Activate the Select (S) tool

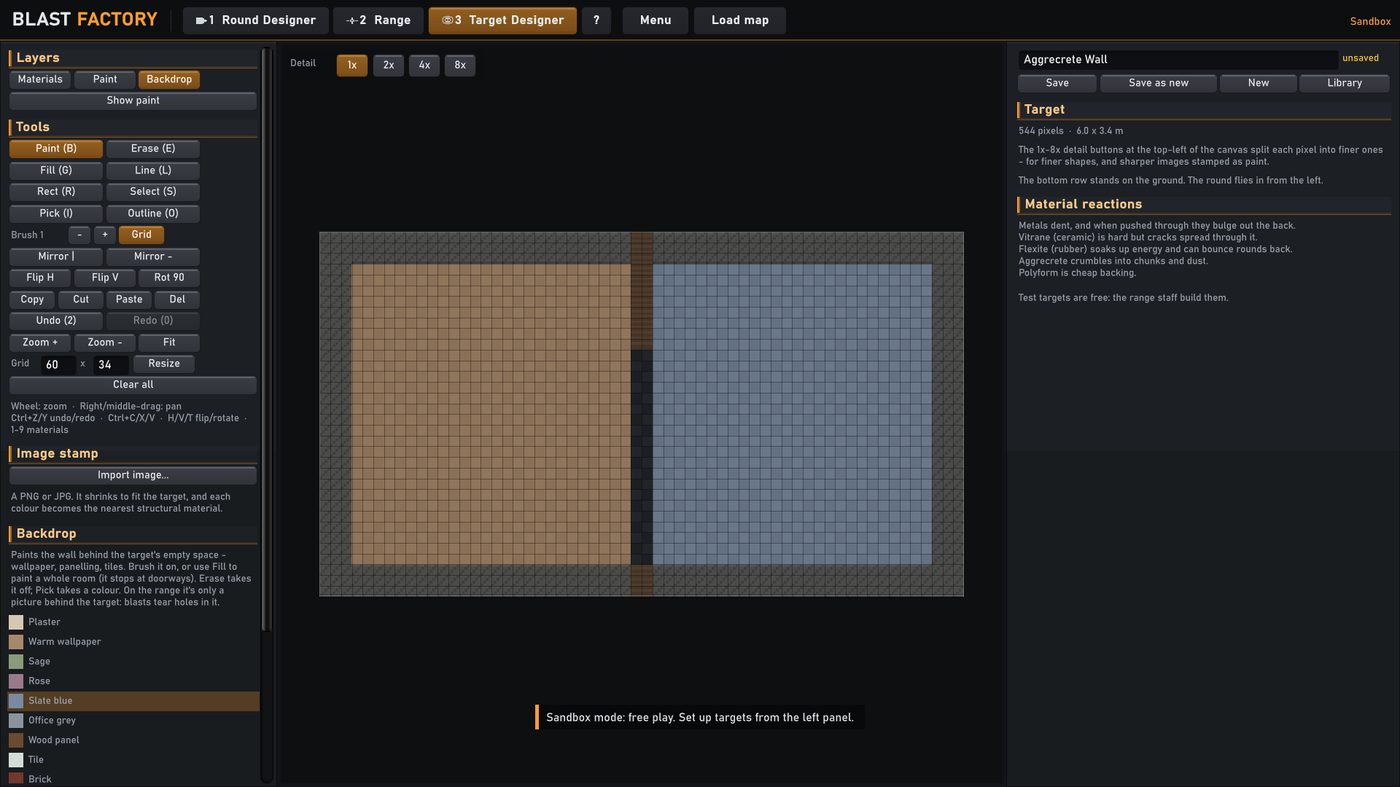tap(153, 192)
